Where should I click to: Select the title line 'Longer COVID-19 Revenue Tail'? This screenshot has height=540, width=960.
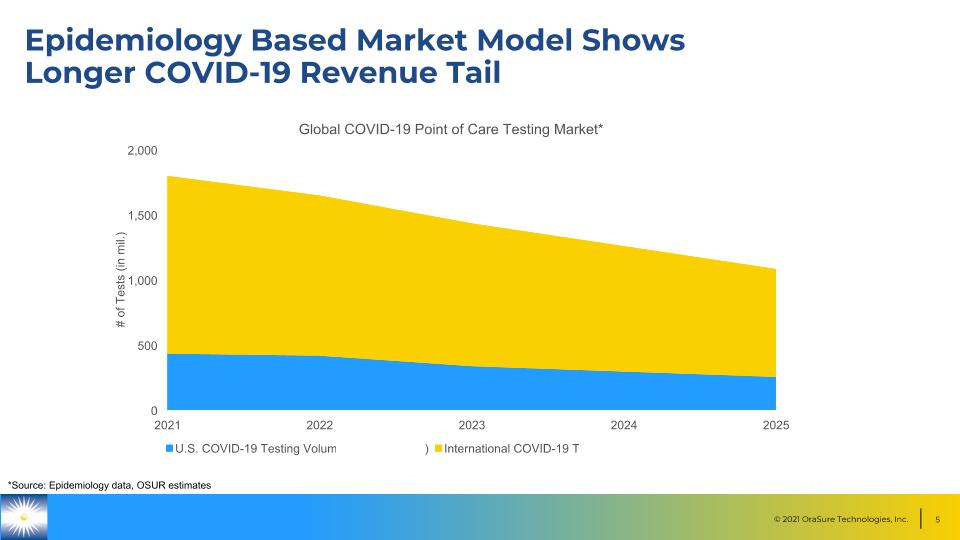[x=263, y=73]
